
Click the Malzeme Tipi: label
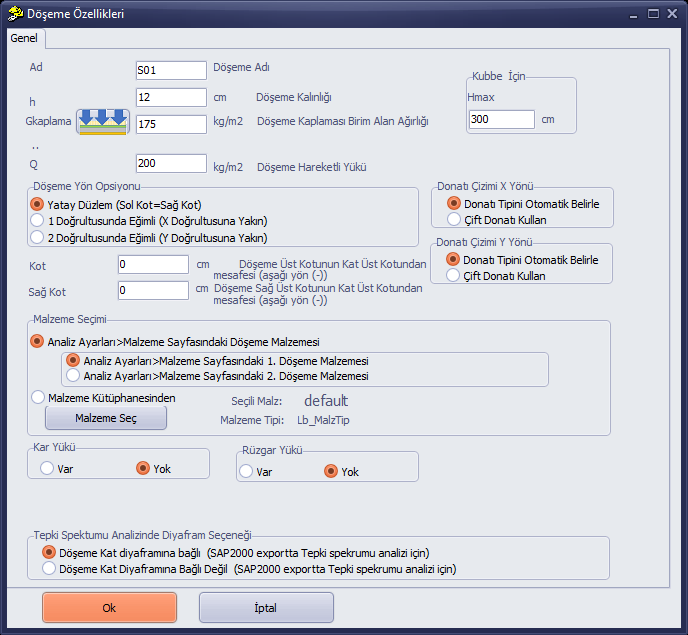[252, 420]
